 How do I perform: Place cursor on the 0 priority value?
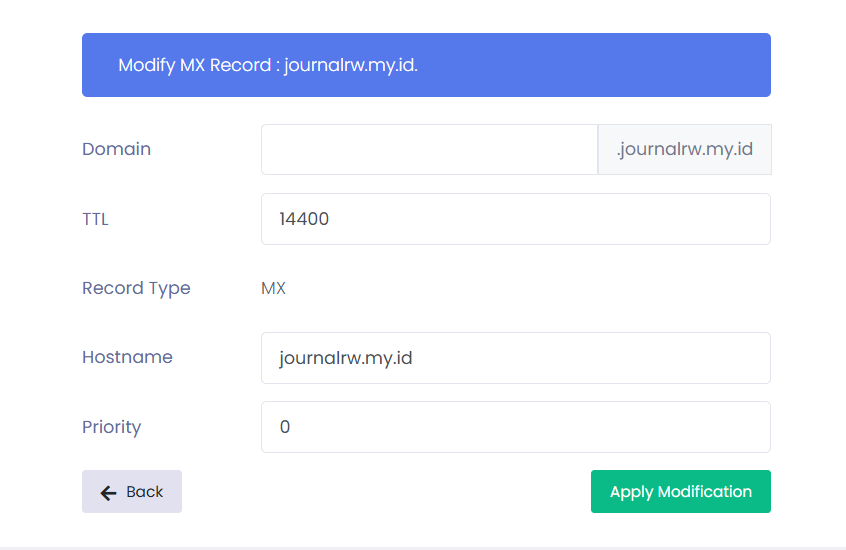[x=285, y=427]
